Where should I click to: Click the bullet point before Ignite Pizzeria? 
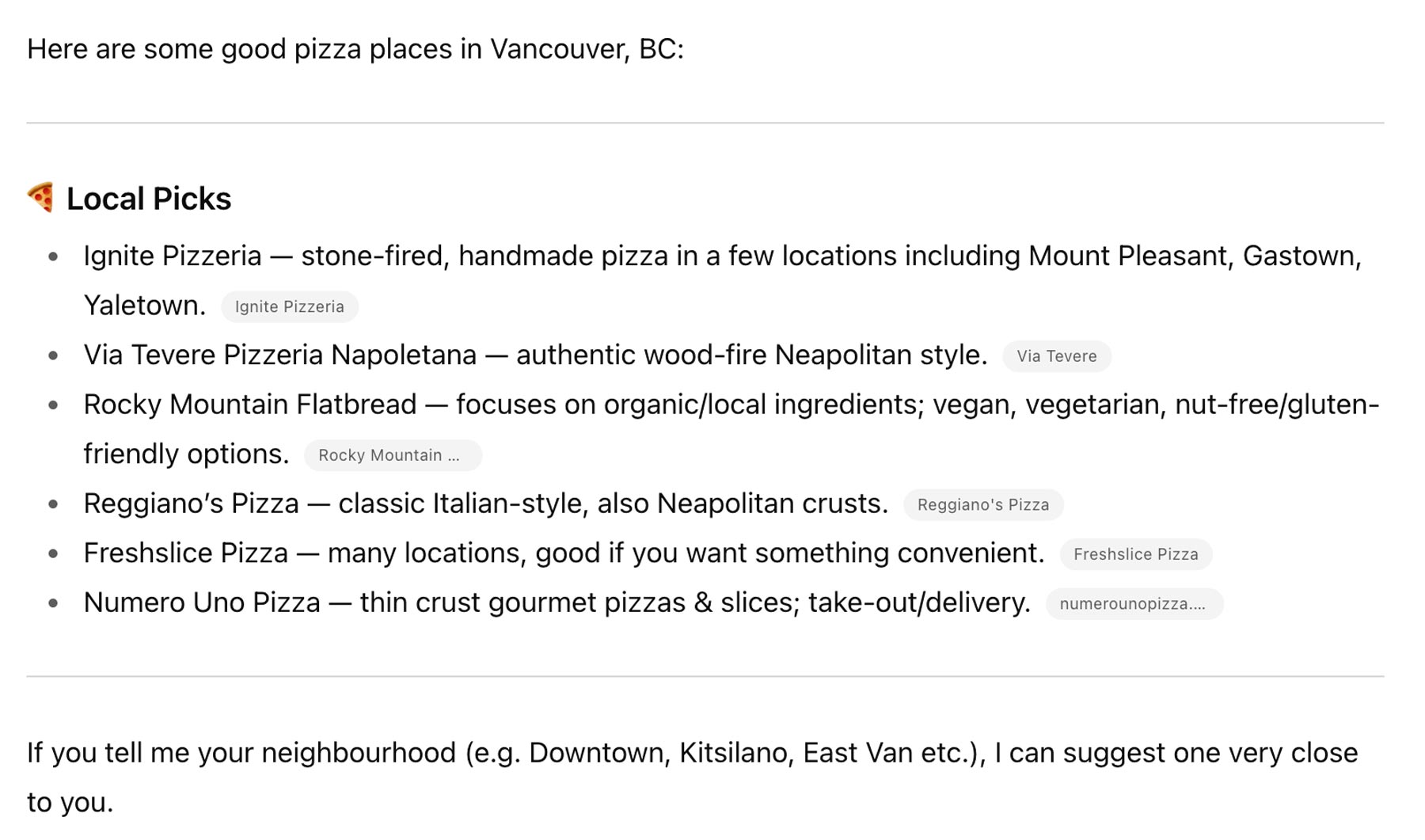point(53,257)
